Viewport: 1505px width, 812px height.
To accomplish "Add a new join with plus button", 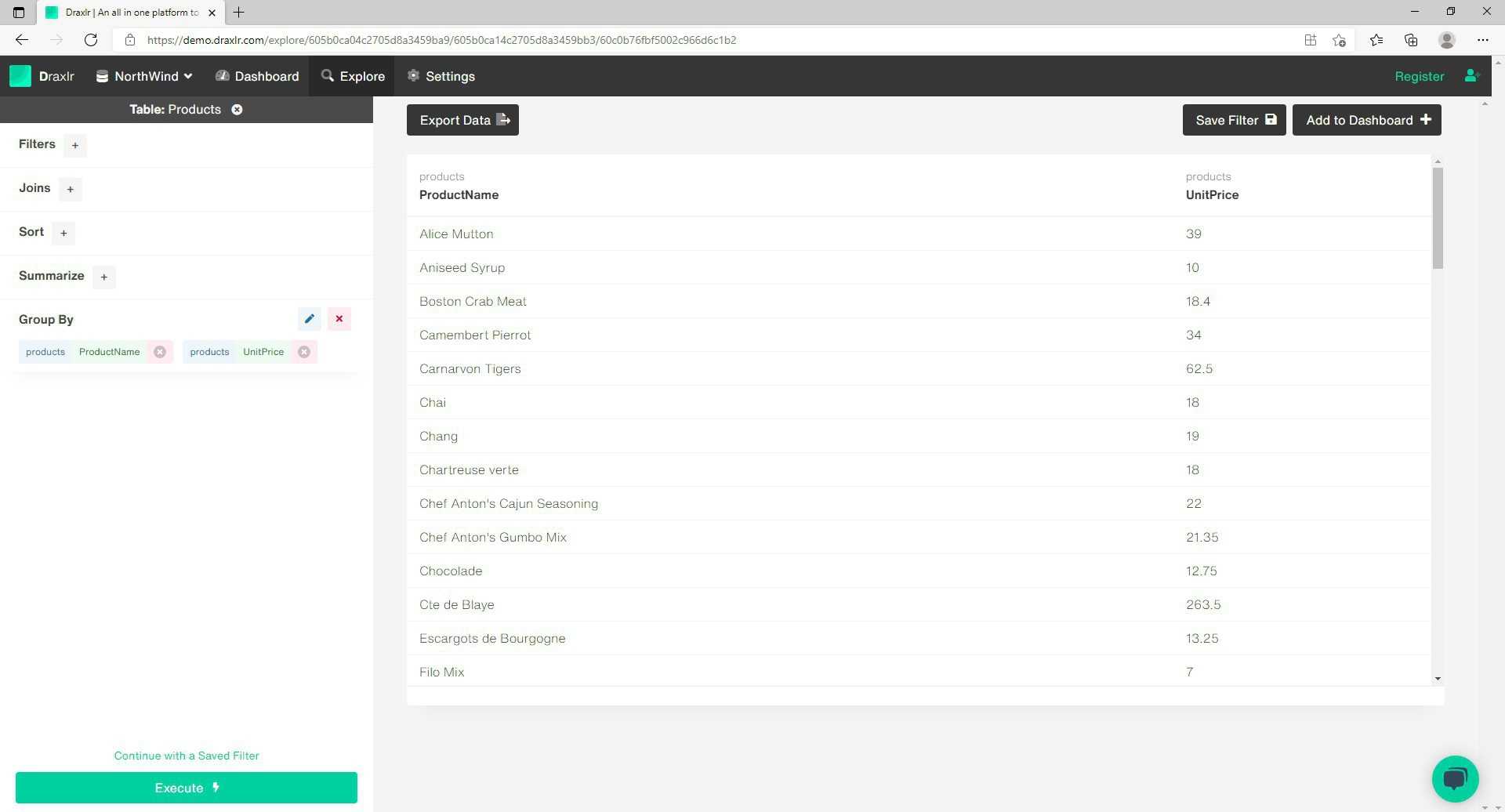I will [71, 189].
